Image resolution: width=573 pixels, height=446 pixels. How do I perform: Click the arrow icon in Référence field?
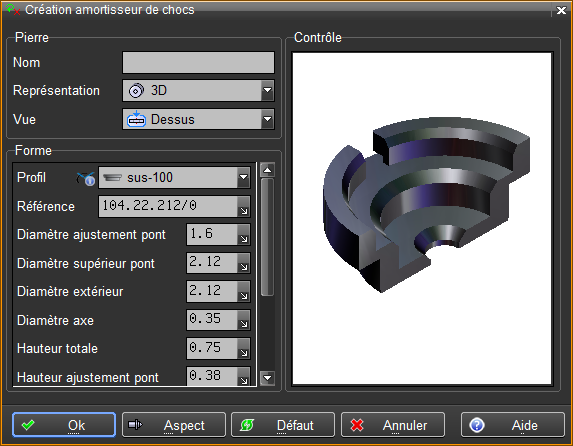[x=244, y=207]
